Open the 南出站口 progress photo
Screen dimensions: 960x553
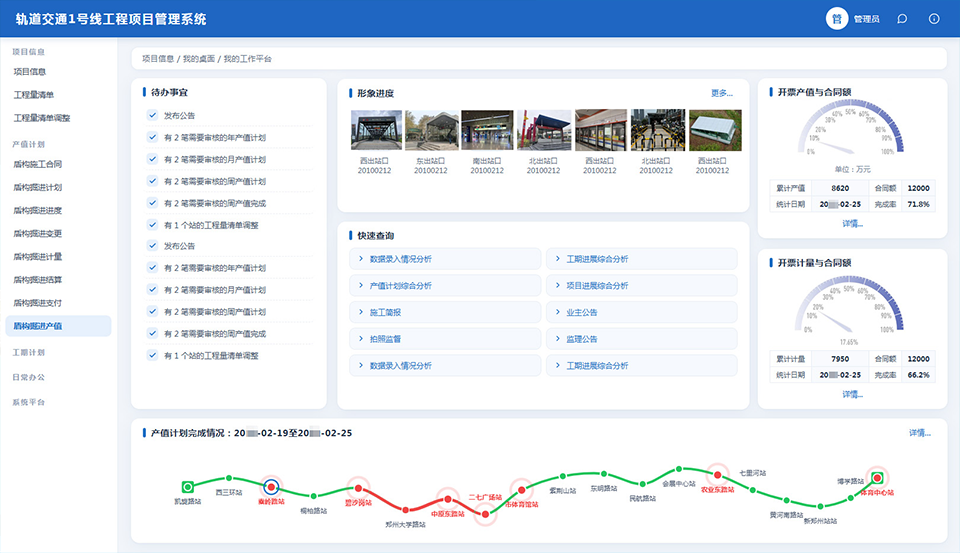[x=487, y=130]
